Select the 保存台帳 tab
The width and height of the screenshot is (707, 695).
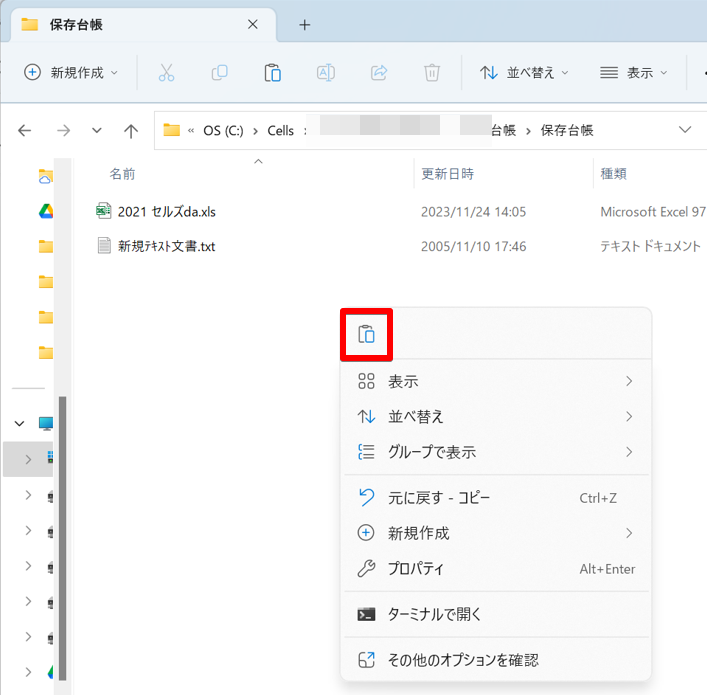click(142, 25)
